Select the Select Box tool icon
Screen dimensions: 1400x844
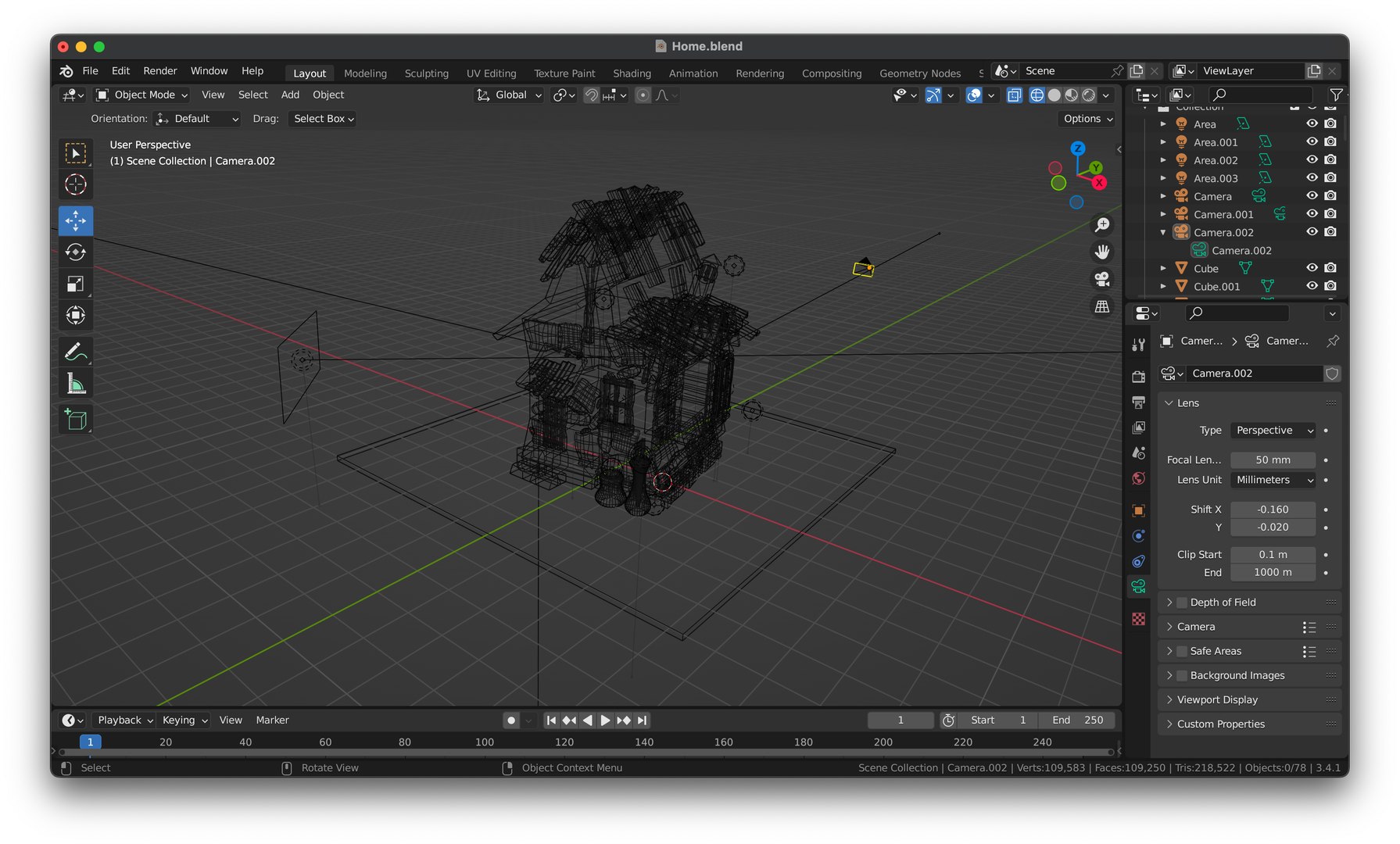76,153
